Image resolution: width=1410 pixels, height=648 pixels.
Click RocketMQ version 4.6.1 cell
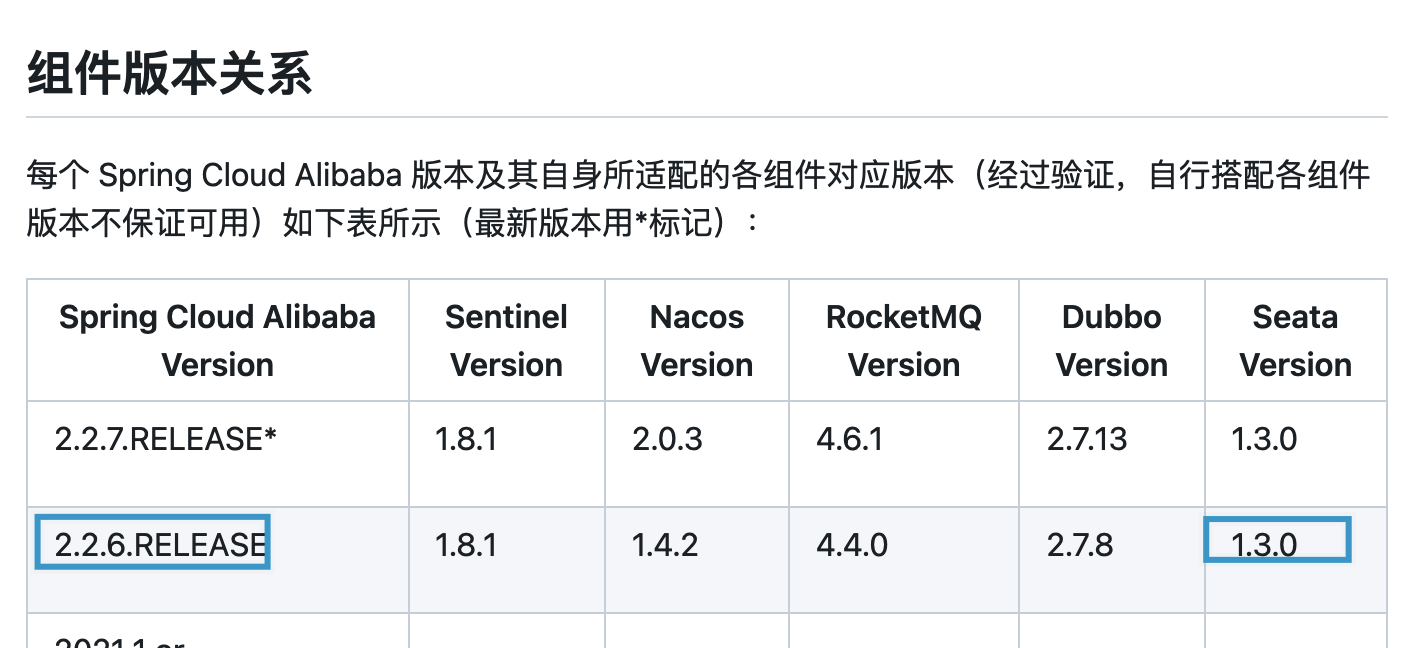850,439
